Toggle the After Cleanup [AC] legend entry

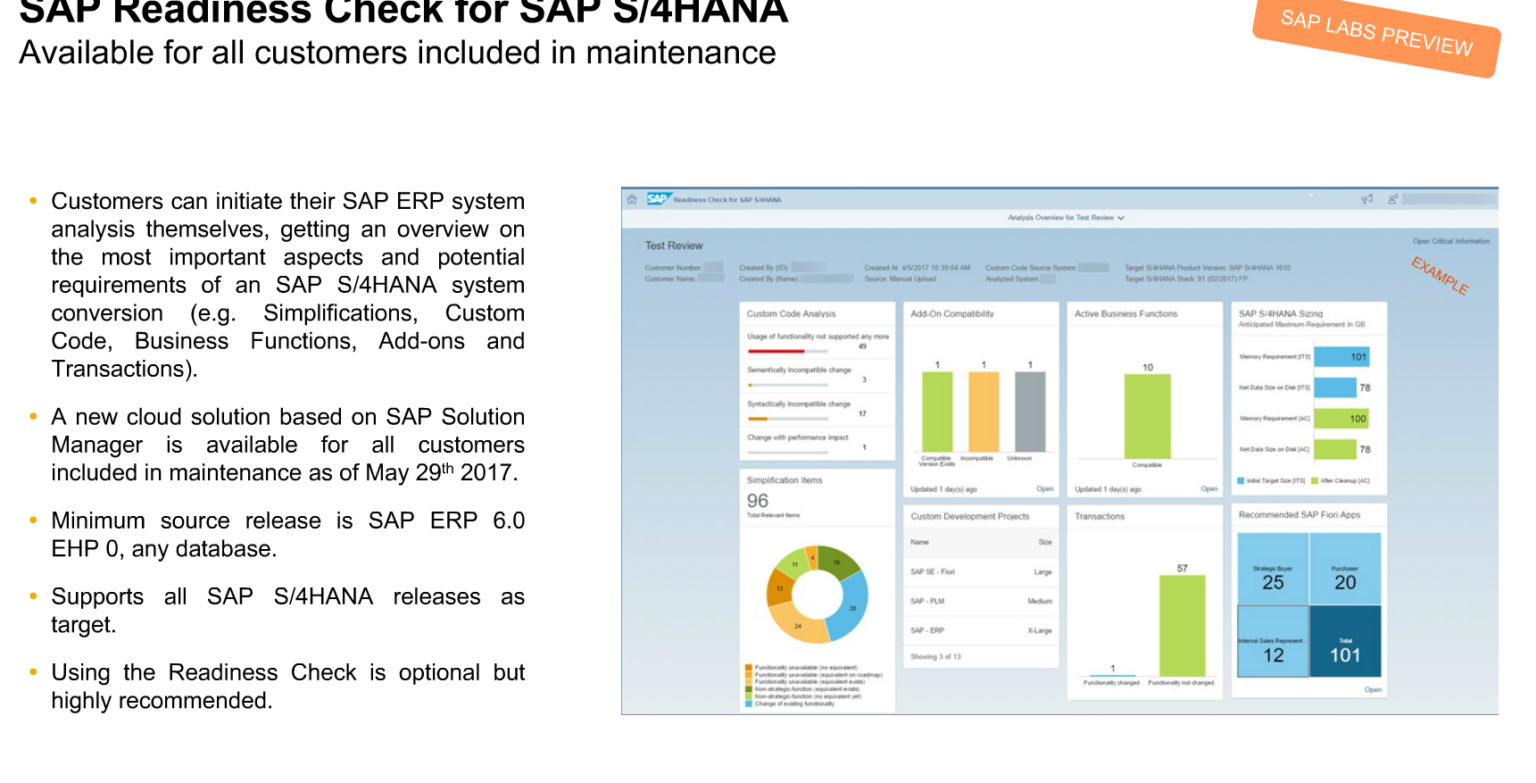(1343, 481)
